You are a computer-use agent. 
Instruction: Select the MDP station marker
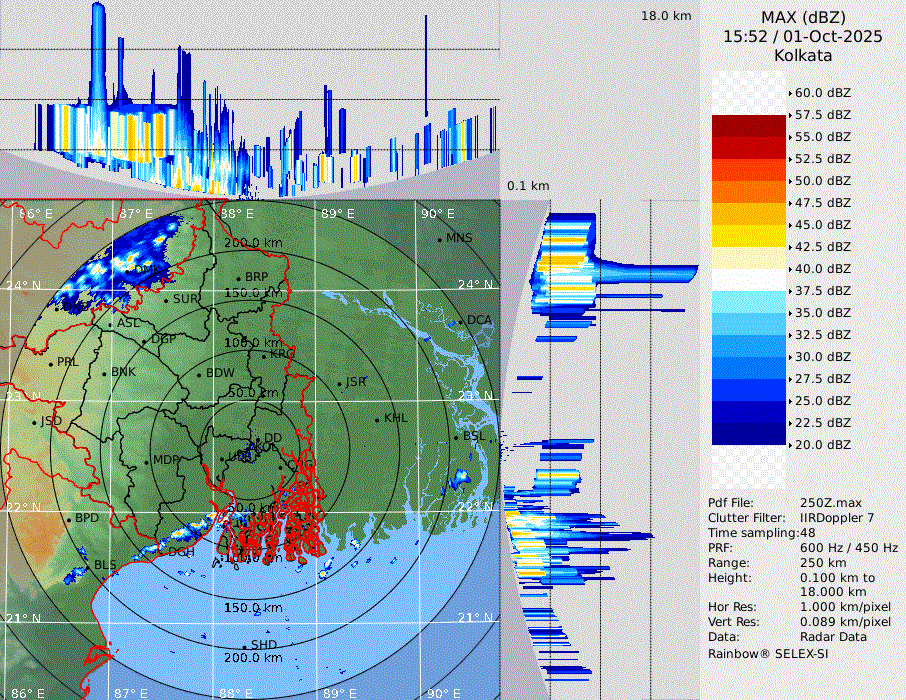(x=147, y=461)
